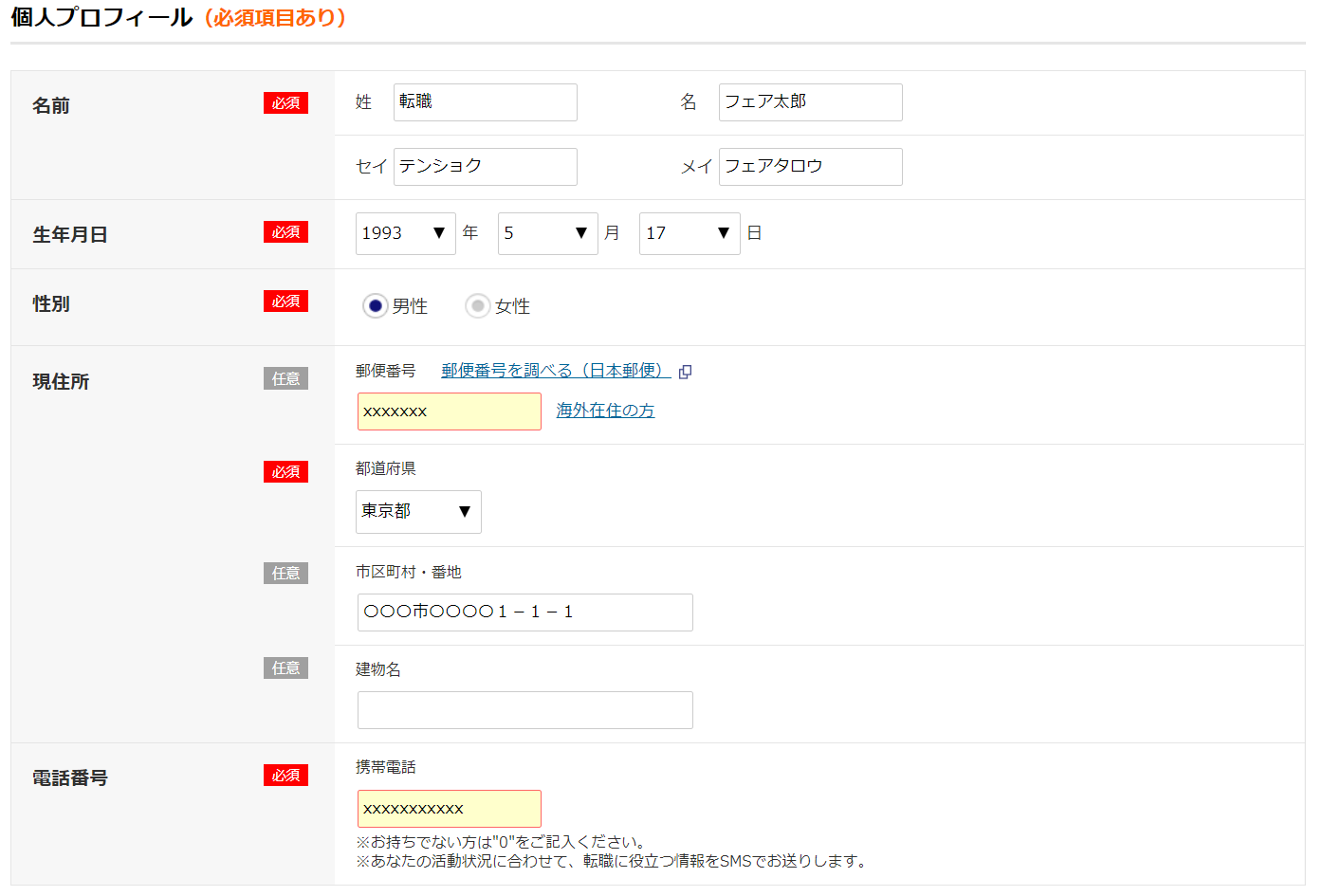Click the 個人プロフィール heading text
The image size is (1324, 896).
(101, 17)
